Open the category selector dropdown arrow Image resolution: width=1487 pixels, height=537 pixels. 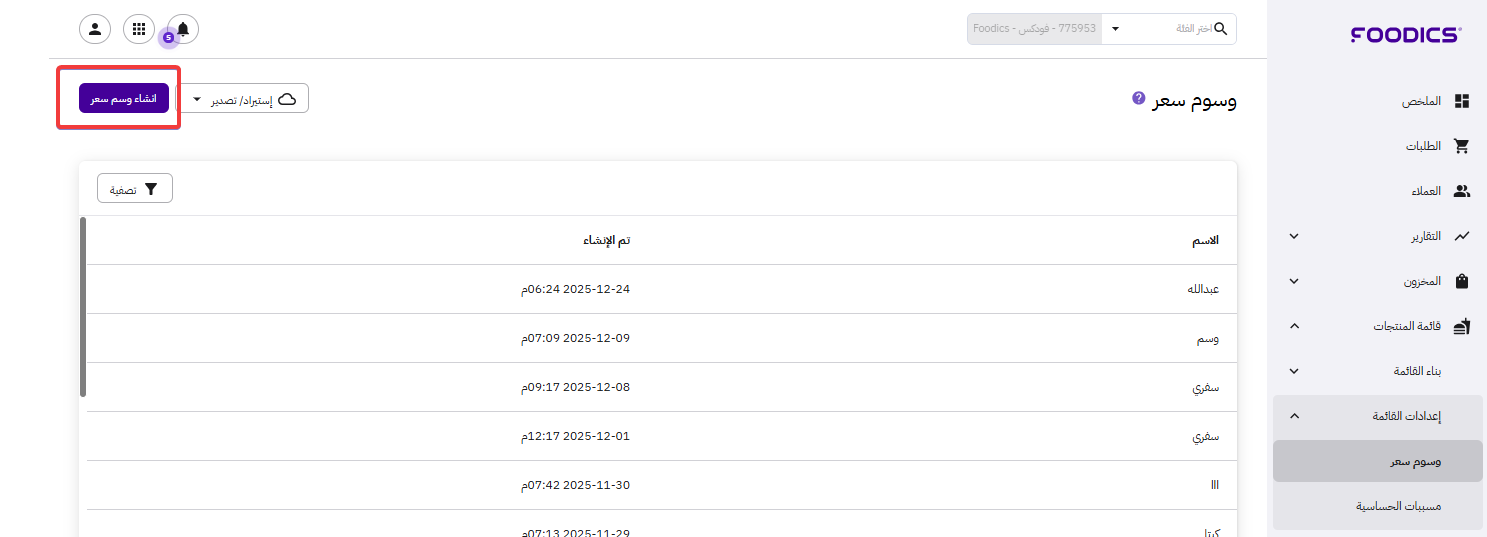(1116, 29)
